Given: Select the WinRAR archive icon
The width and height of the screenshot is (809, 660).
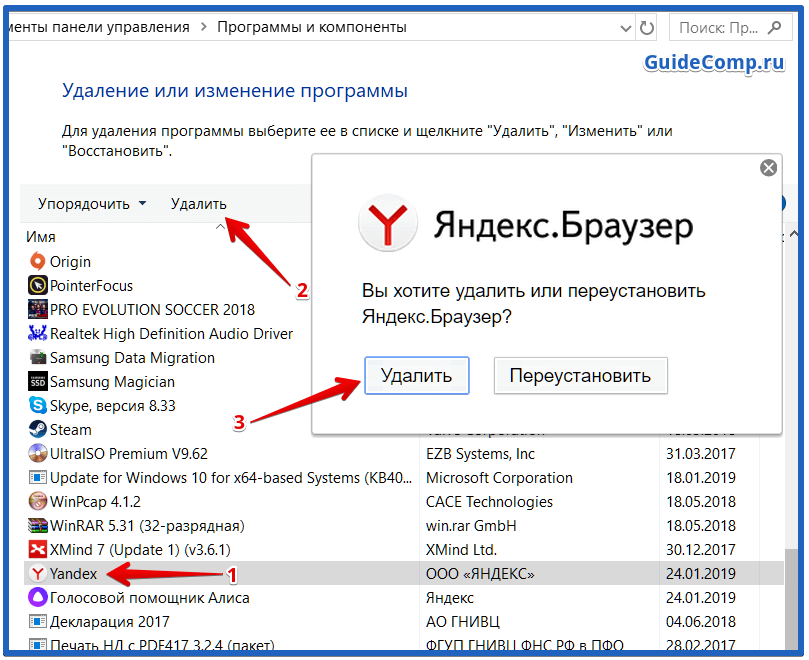Looking at the screenshot, I should pyautogui.click(x=37, y=525).
